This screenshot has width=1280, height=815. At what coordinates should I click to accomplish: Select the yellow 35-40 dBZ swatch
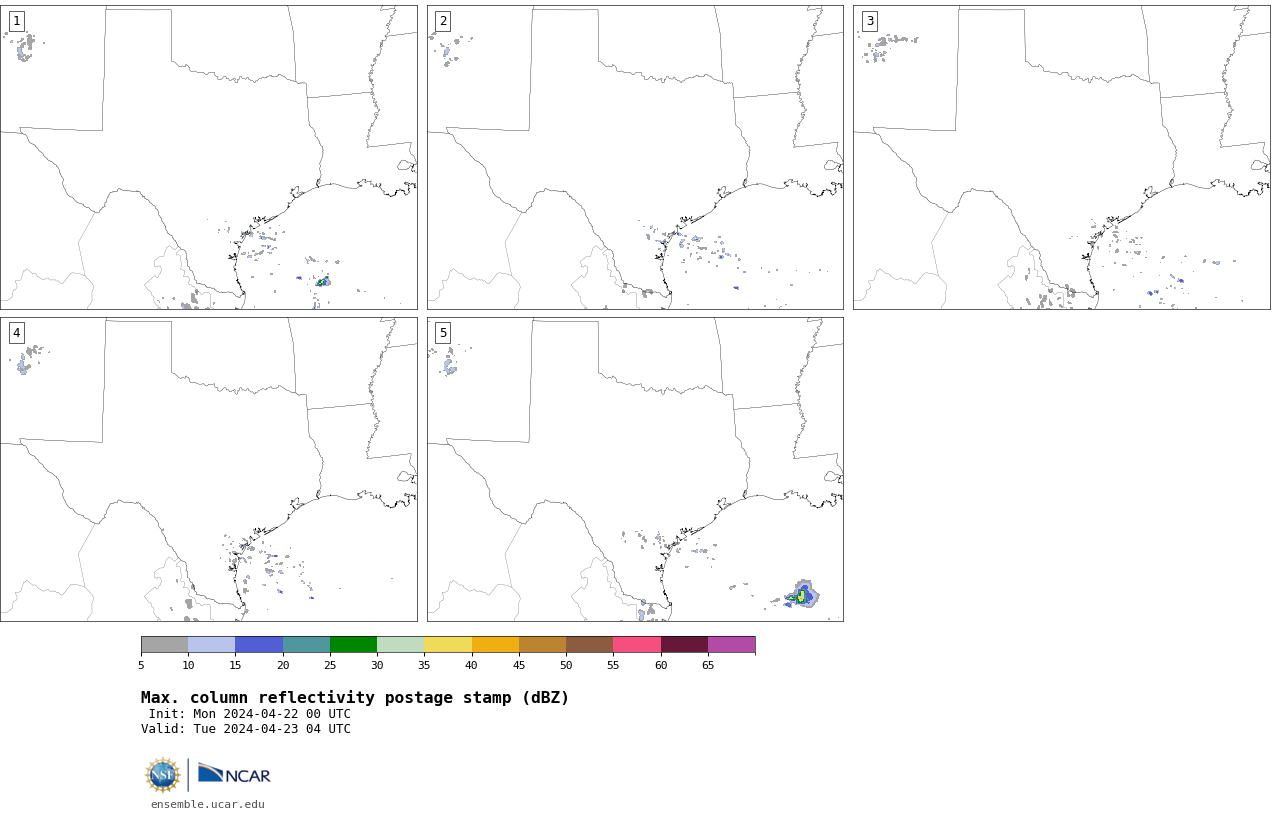click(448, 645)
